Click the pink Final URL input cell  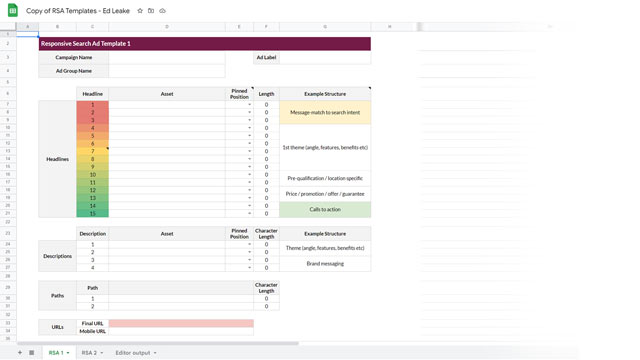click(181, 323)
